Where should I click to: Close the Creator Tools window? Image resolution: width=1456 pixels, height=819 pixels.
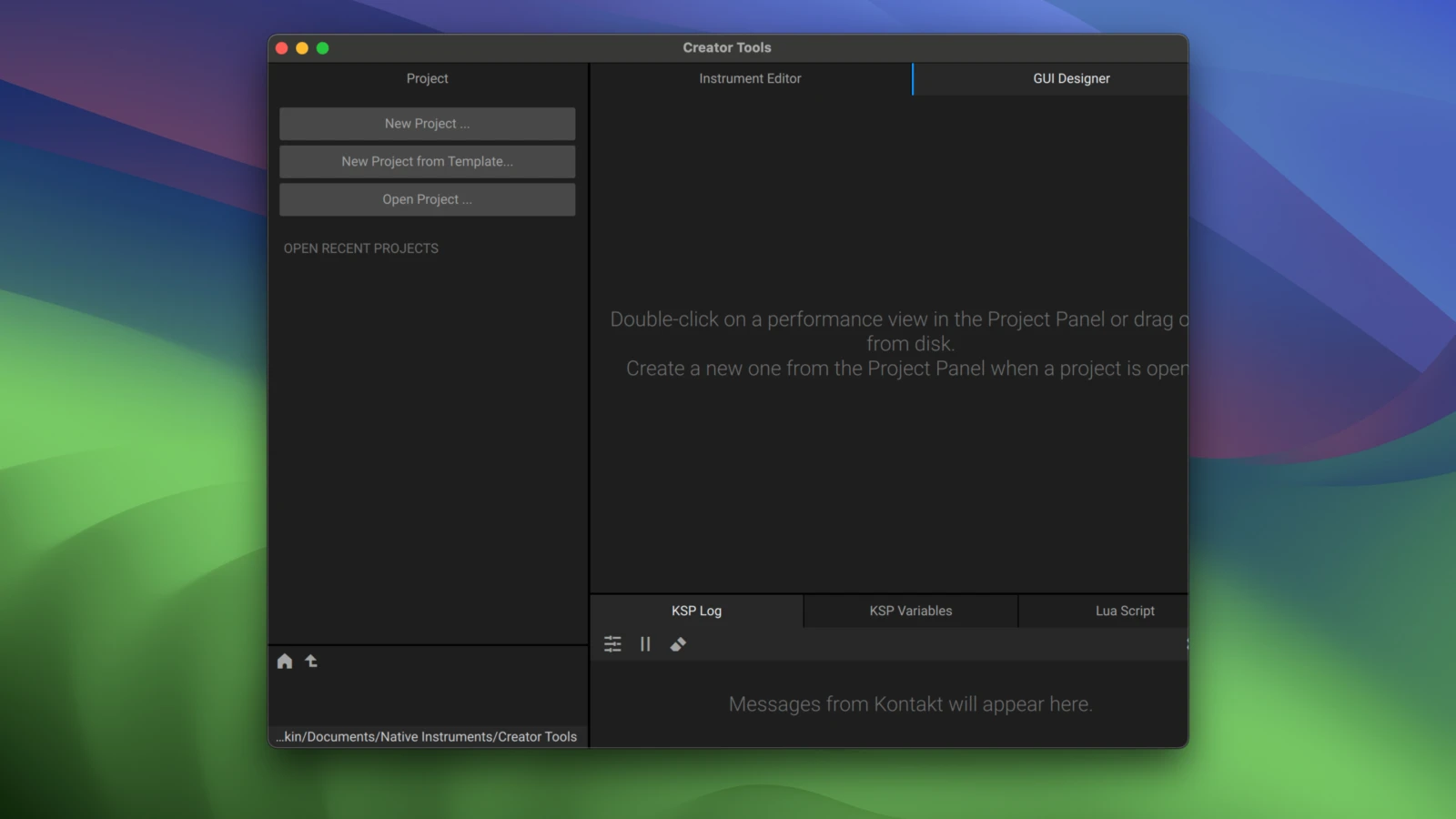[x=282, y=48]
